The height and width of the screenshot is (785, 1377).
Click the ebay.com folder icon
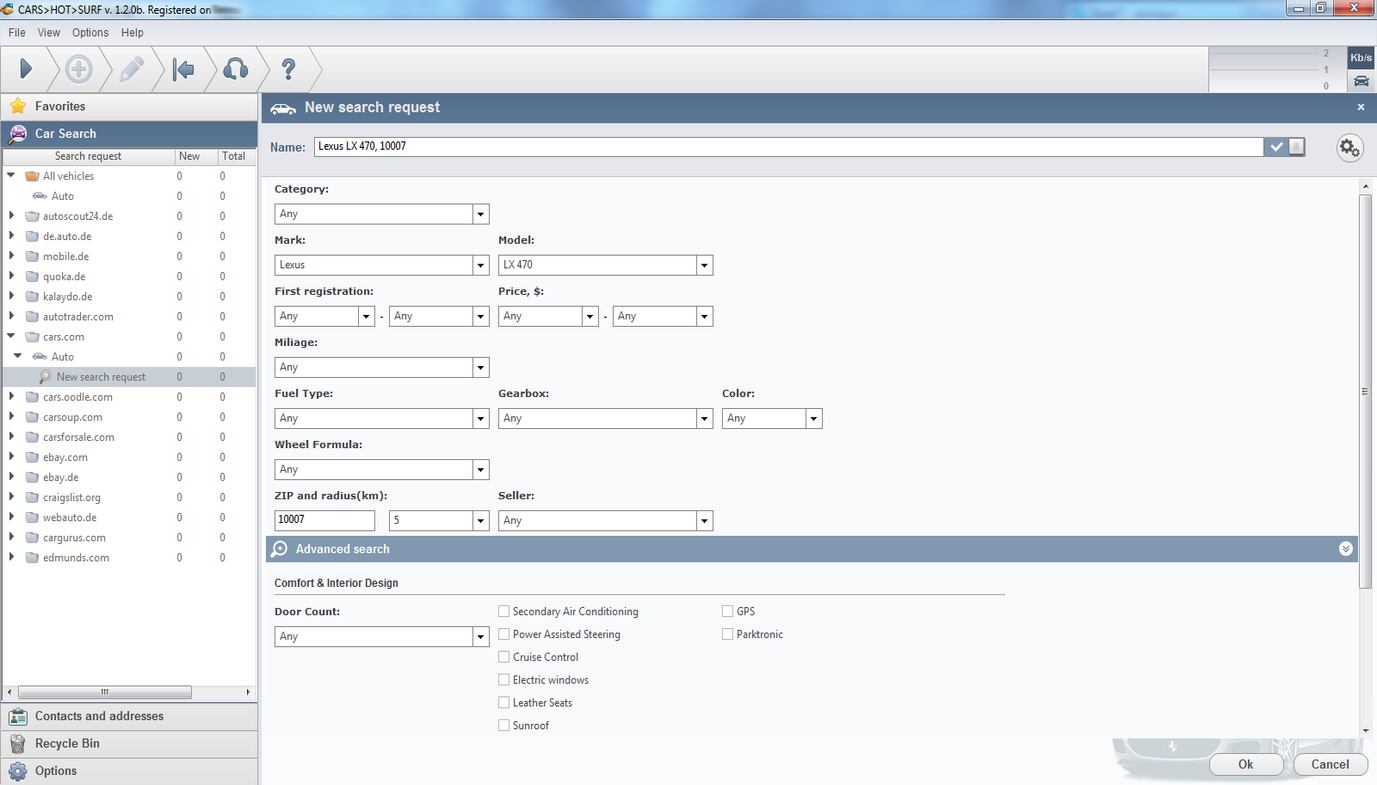coord(32,457)
